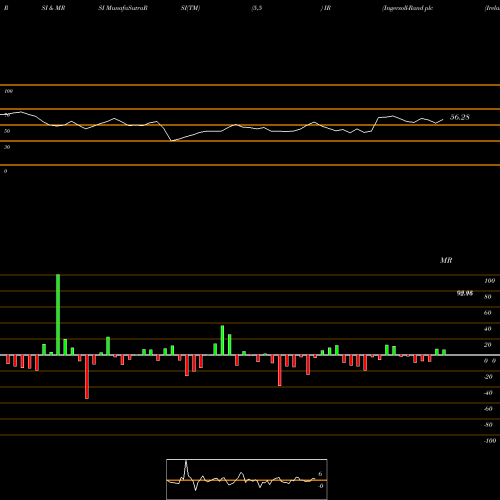Click the MunafaSutra header text

click(x=123, y=8)
